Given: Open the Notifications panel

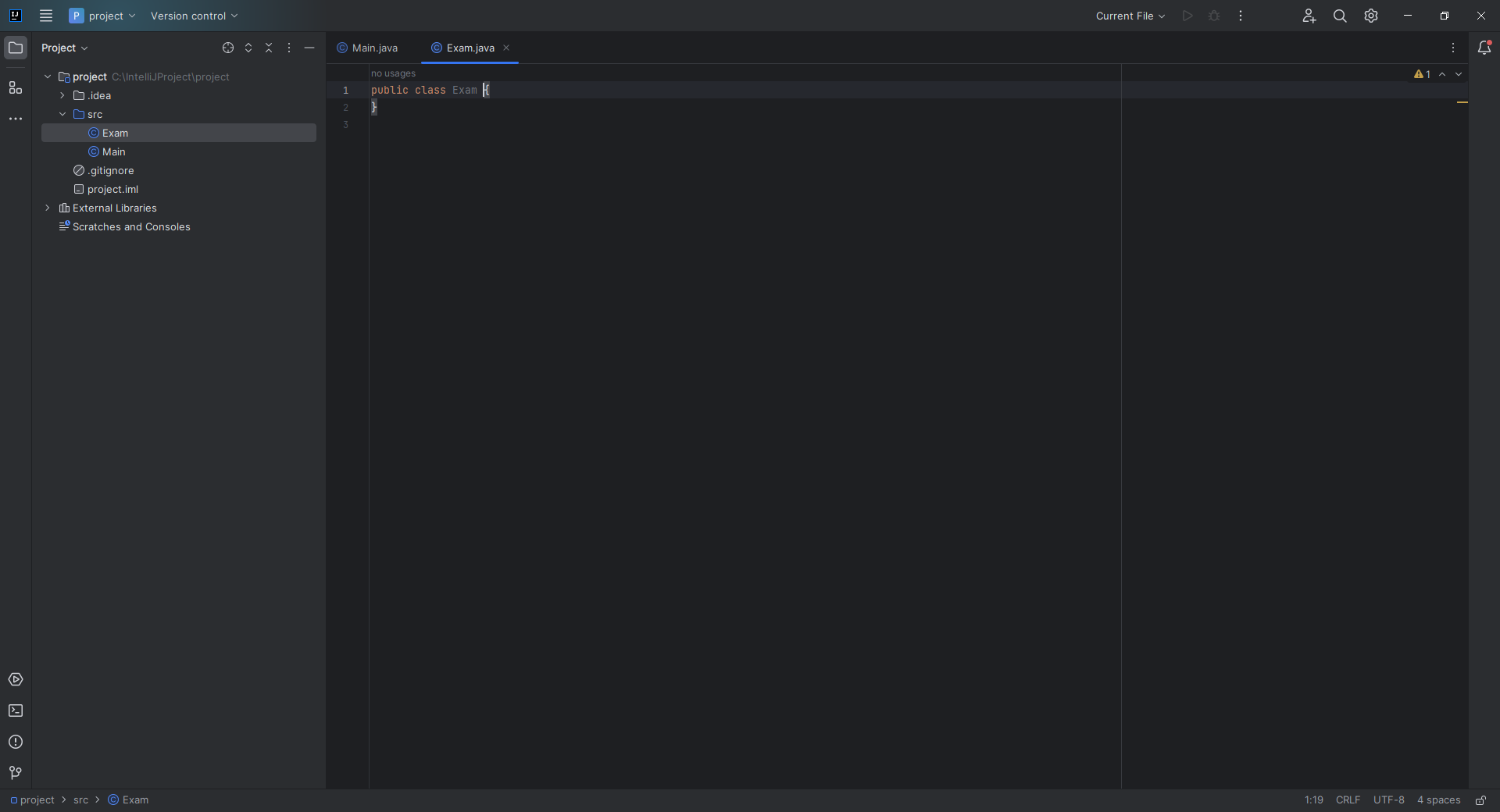Looking at the screenshot, I should (1484, 48).
